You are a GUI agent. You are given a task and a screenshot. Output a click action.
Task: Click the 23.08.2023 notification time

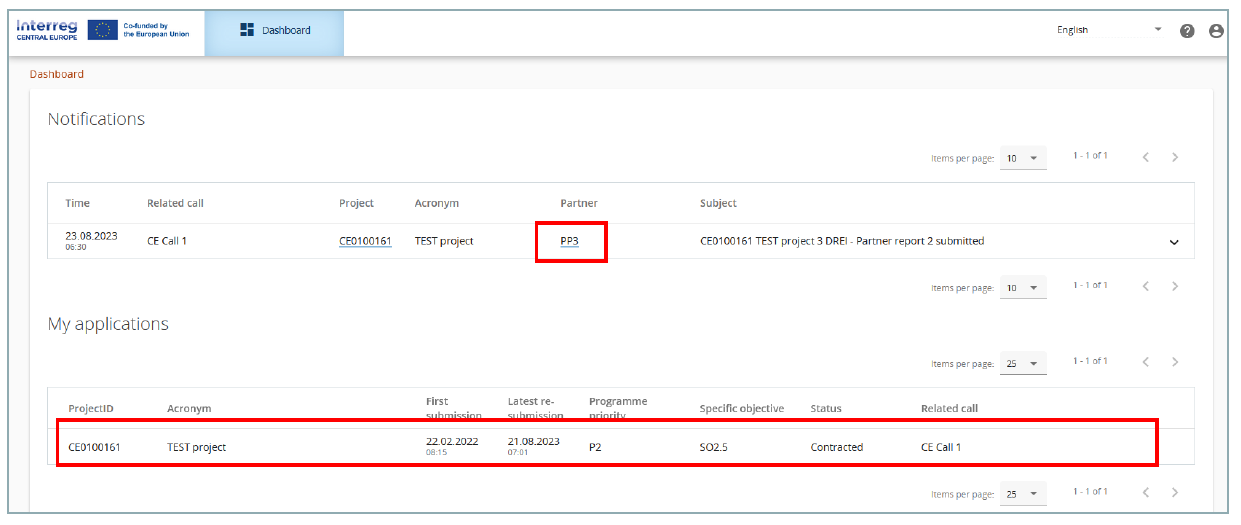[91, 237]
